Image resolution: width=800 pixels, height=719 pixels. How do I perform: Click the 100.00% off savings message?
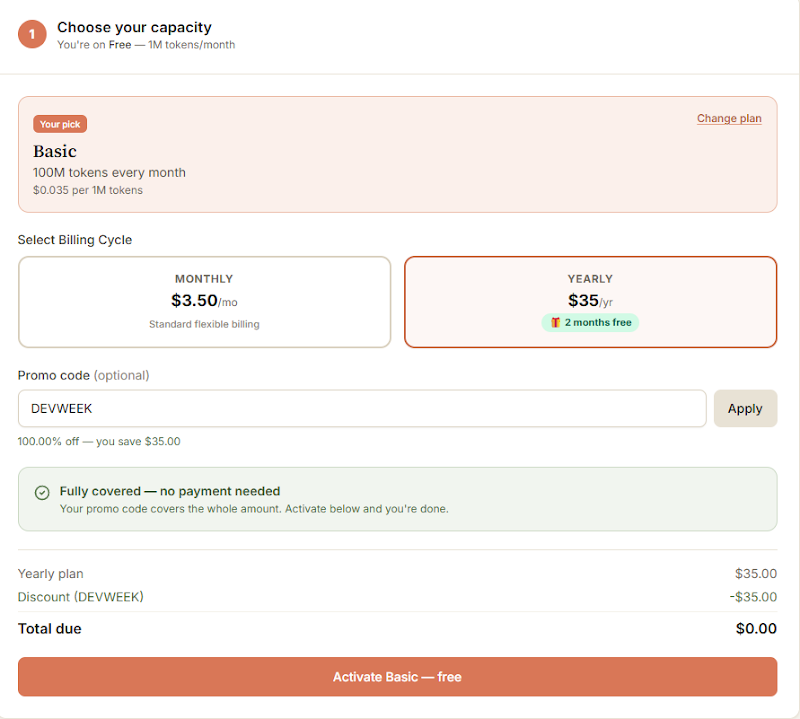99,441
